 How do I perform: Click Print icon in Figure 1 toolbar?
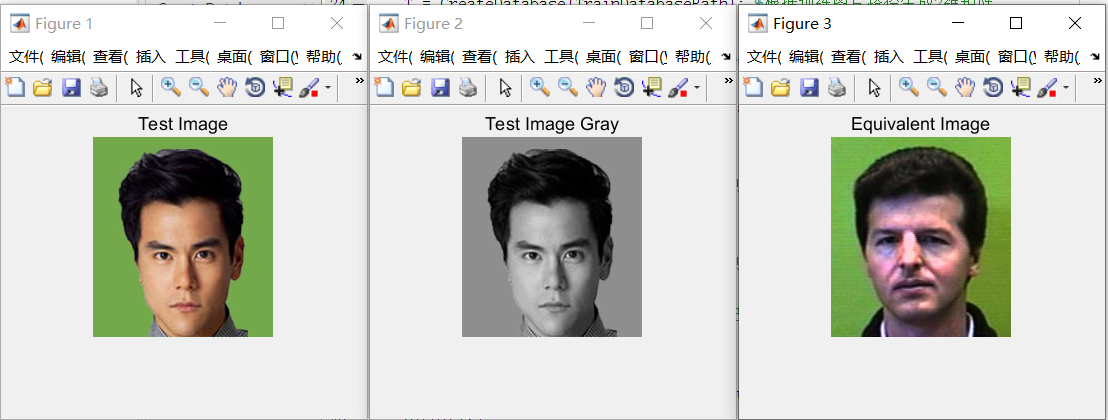pos(98,88)
